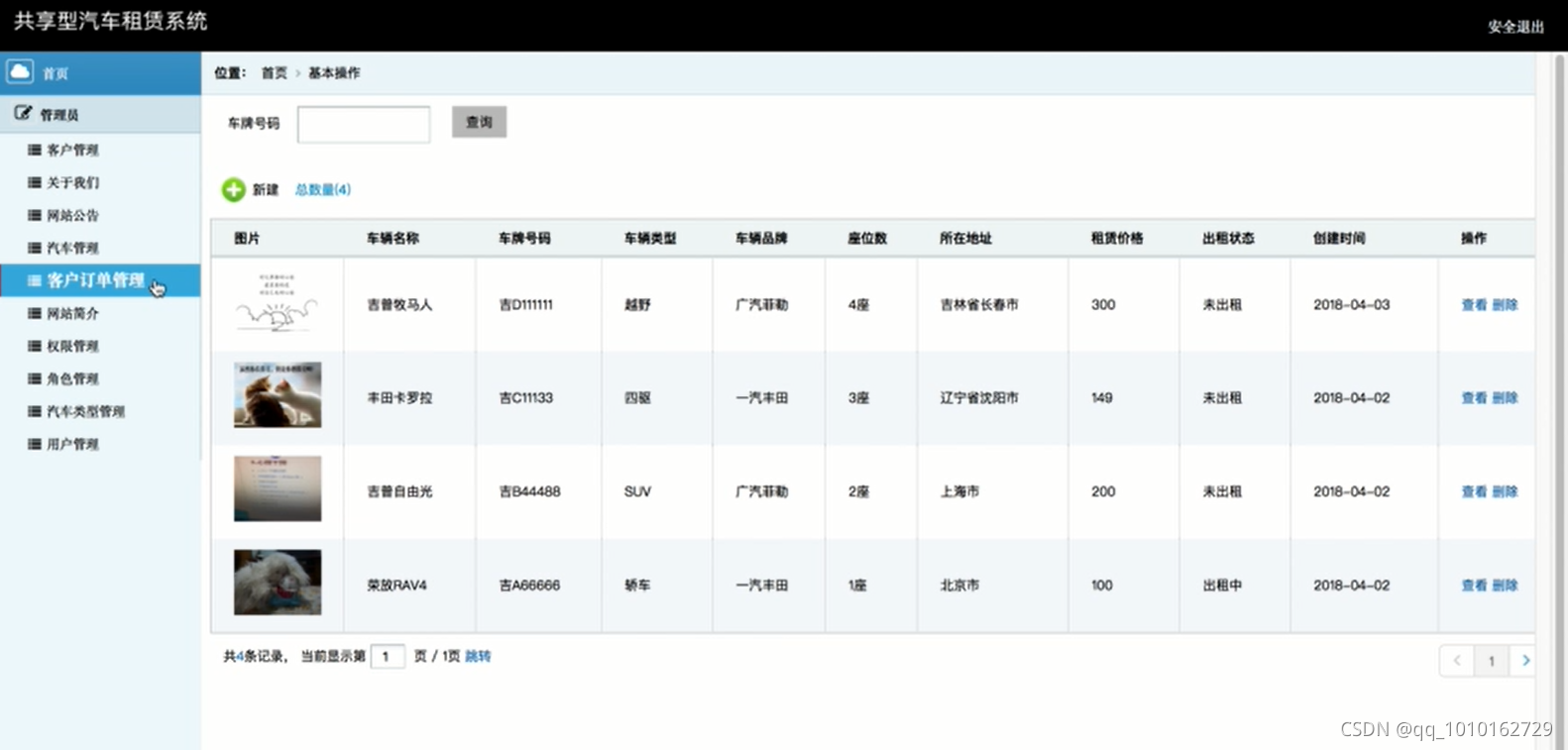The width and height of the screenshot is (1568, 750).
Task: Click 安全退出 to log out
Action: [x=1515, y=27]
